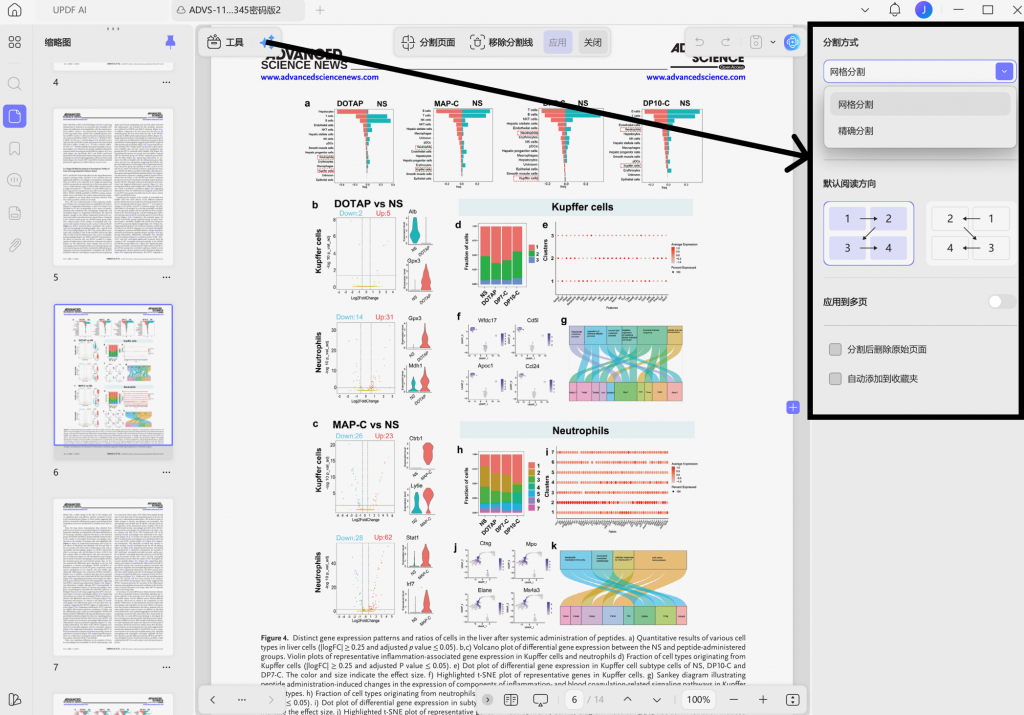The width and height of the screenshot is (1024, 715).
Task: Open the UPDF AI assistant round icon
Action: point(792,42)
